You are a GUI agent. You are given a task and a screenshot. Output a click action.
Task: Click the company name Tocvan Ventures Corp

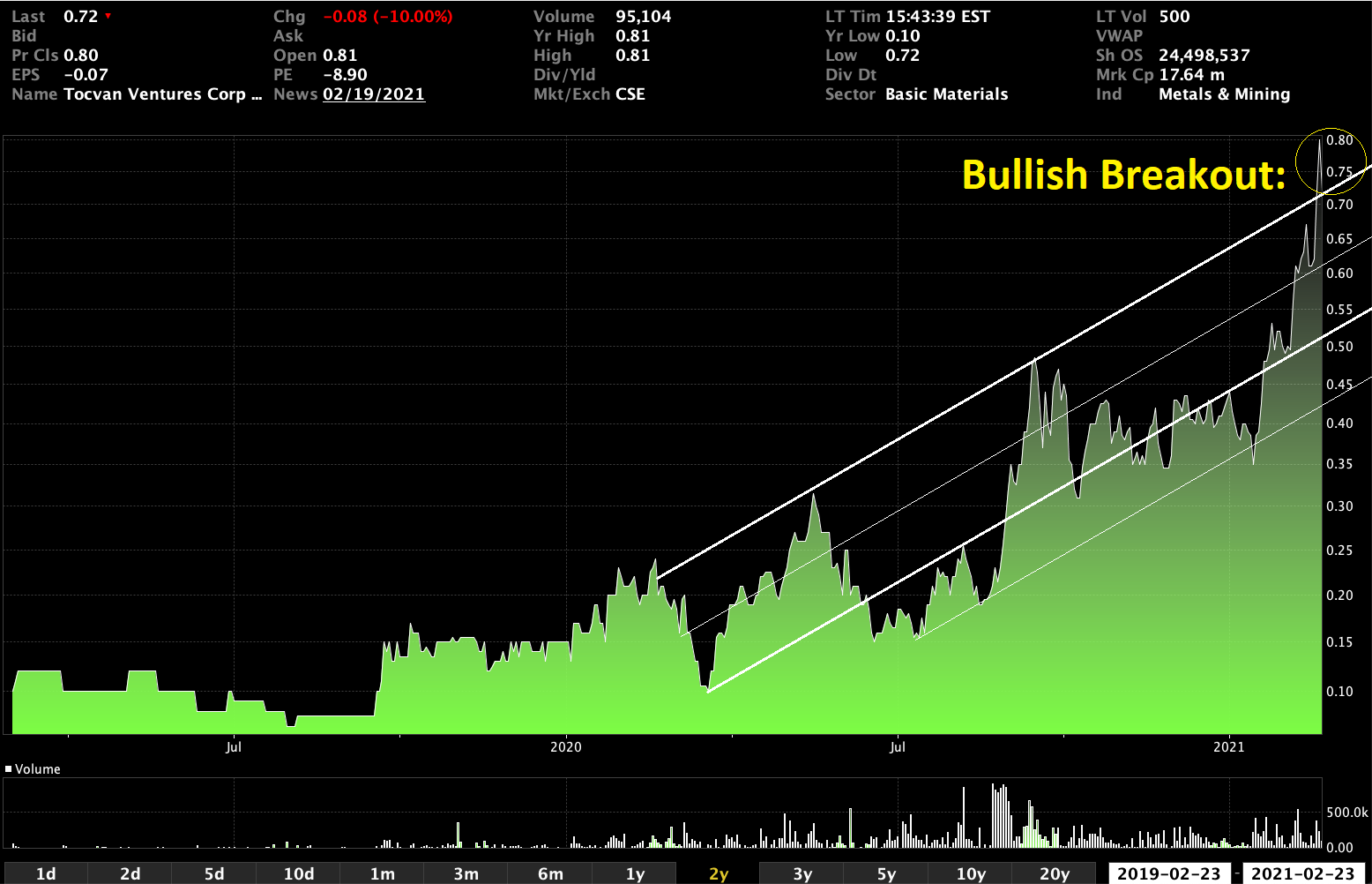click(163, 94)
